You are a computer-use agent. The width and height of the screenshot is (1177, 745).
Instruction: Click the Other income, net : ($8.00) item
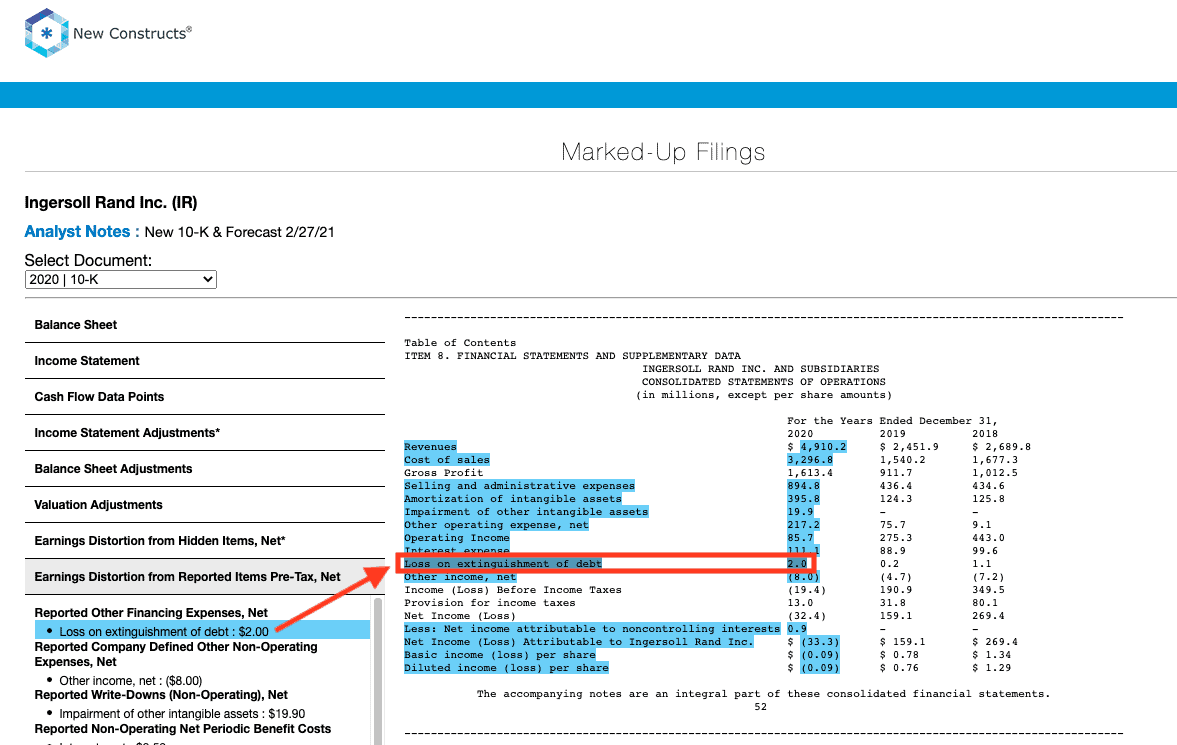pyautogui.click(x=131, y=680)
